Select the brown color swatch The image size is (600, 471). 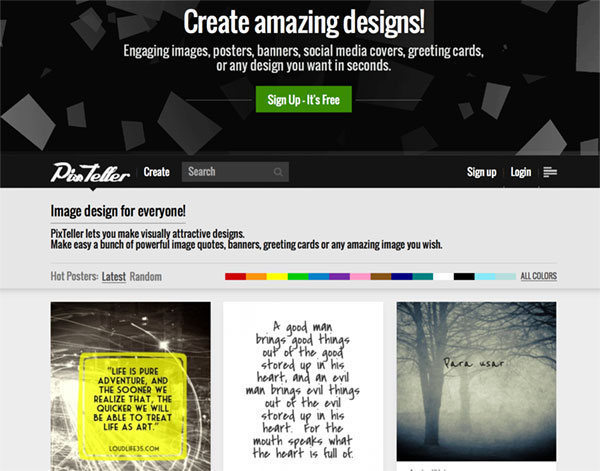(x=381, y=276)
